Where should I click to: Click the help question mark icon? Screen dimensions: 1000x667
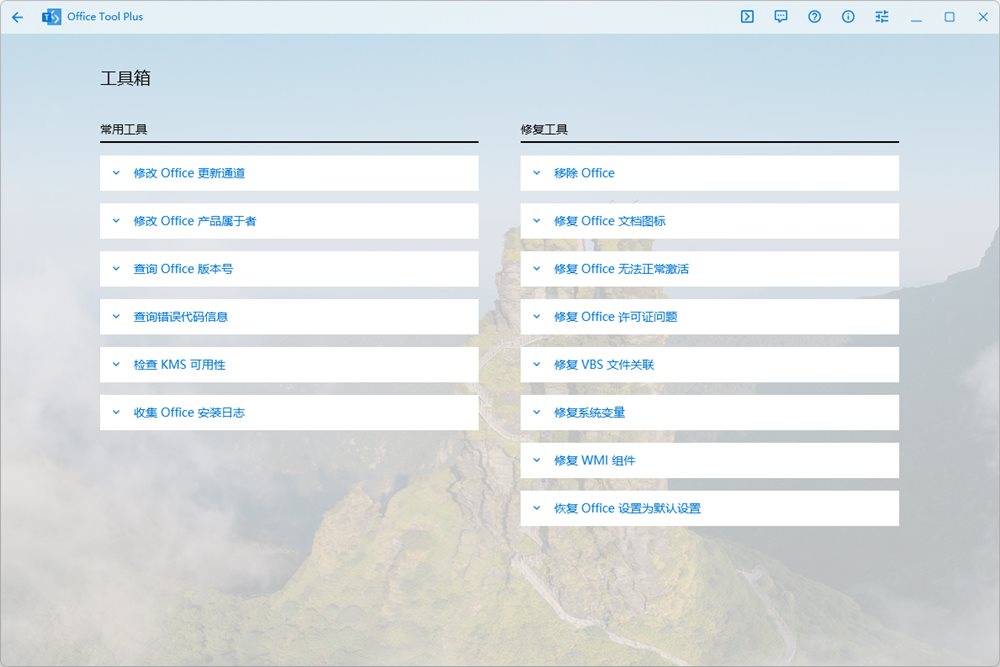815,17
